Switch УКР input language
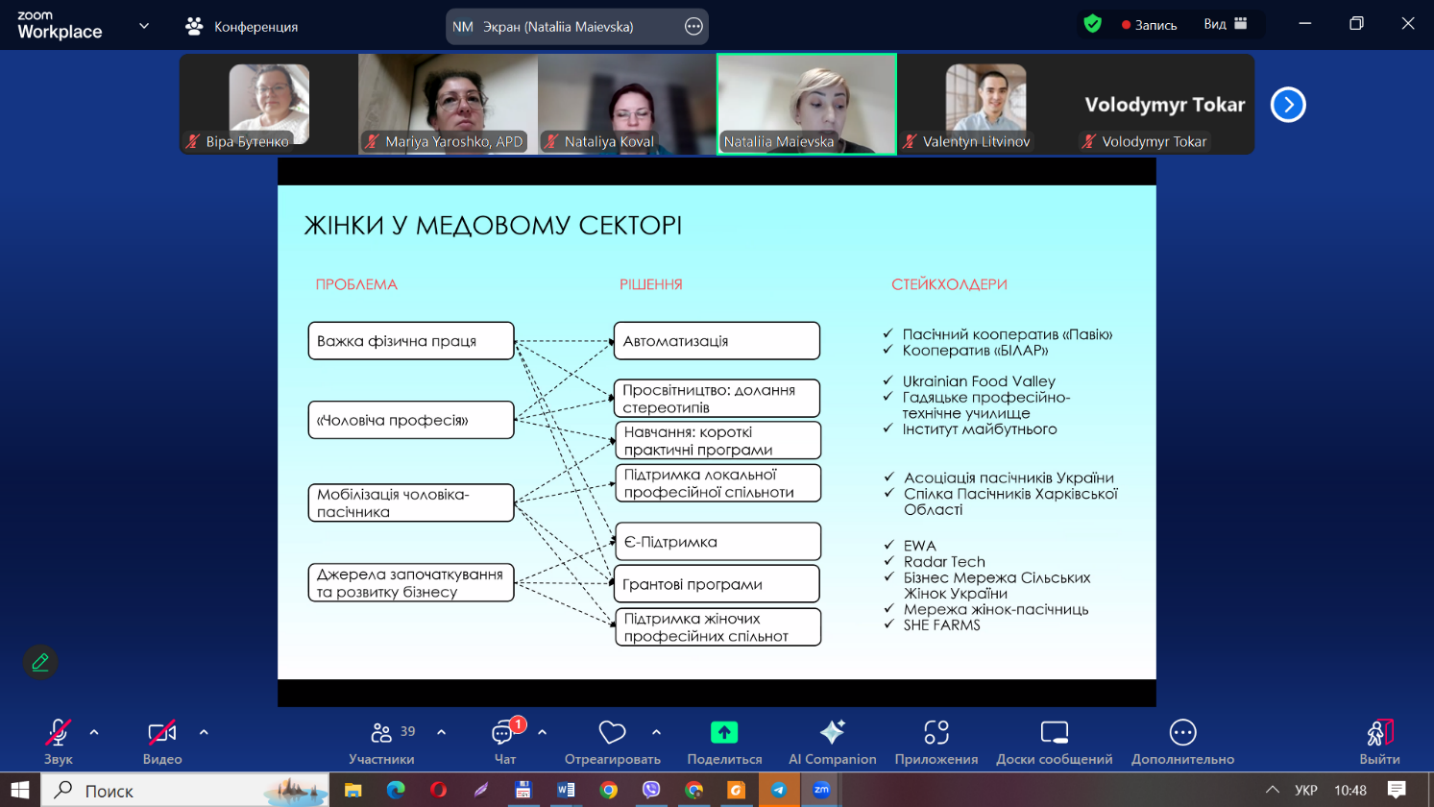 pyautogui.click(x=1306, y=790)
